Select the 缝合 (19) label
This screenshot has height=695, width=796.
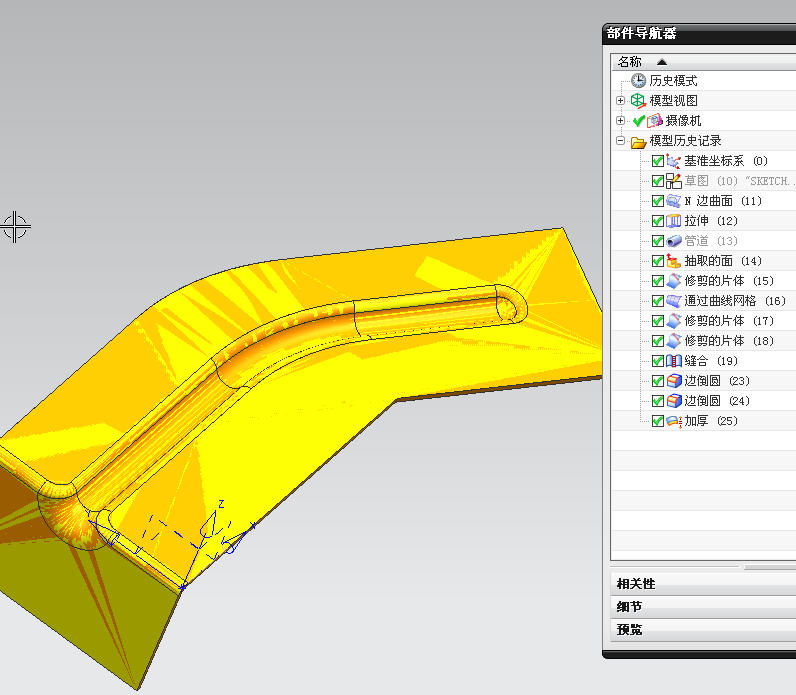point(711,361)
